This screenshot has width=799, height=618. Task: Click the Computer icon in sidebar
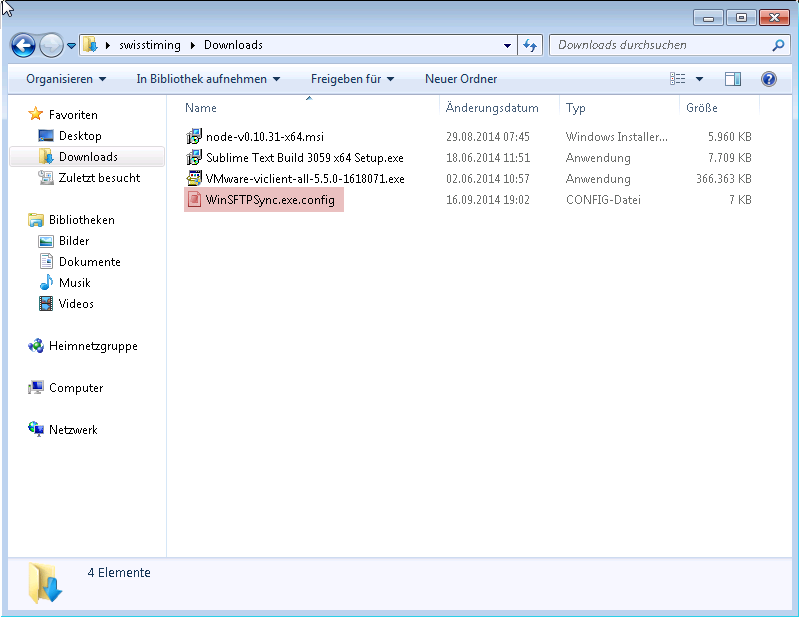36,388
